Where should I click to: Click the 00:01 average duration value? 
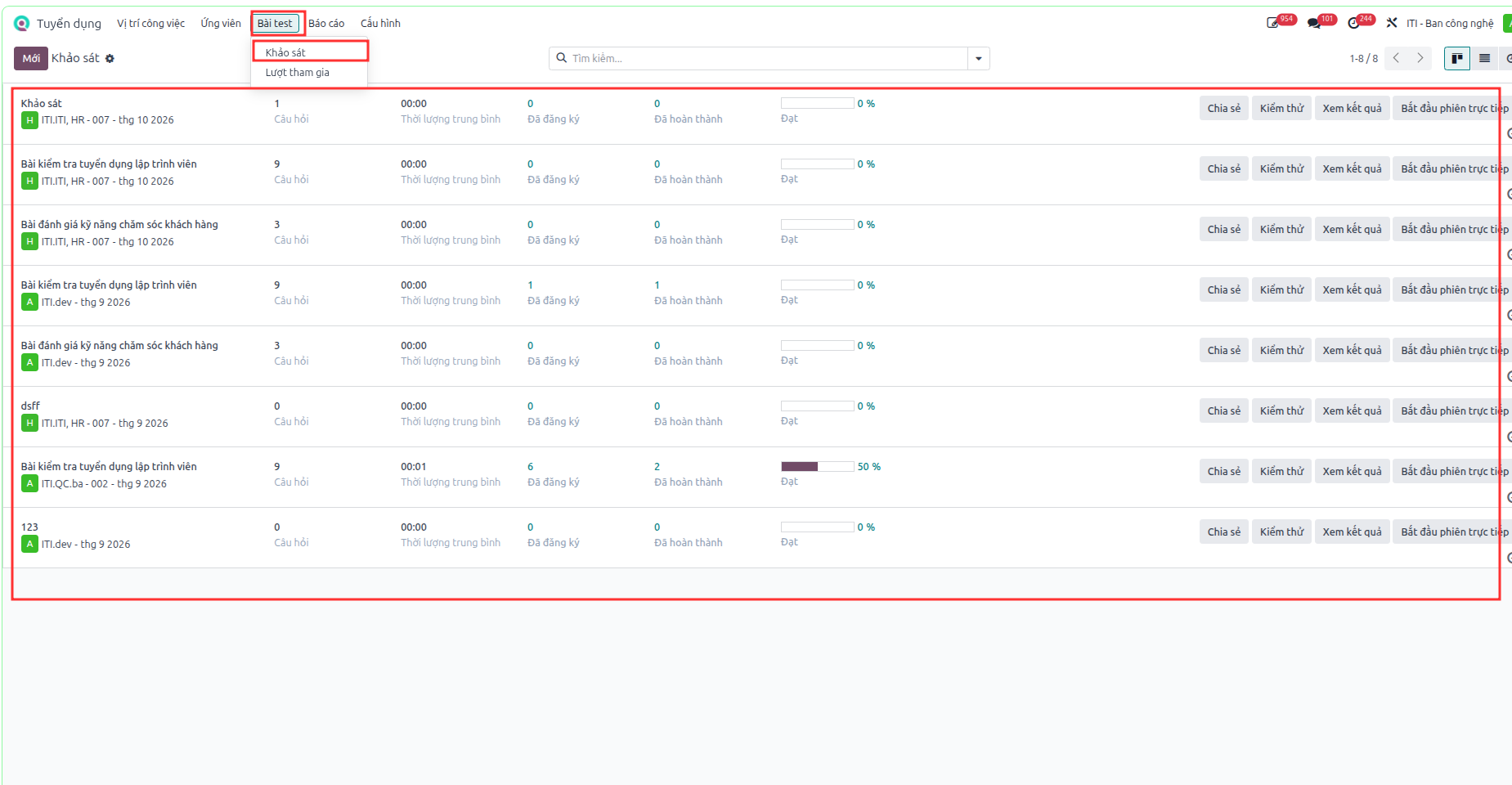[414, 466]
